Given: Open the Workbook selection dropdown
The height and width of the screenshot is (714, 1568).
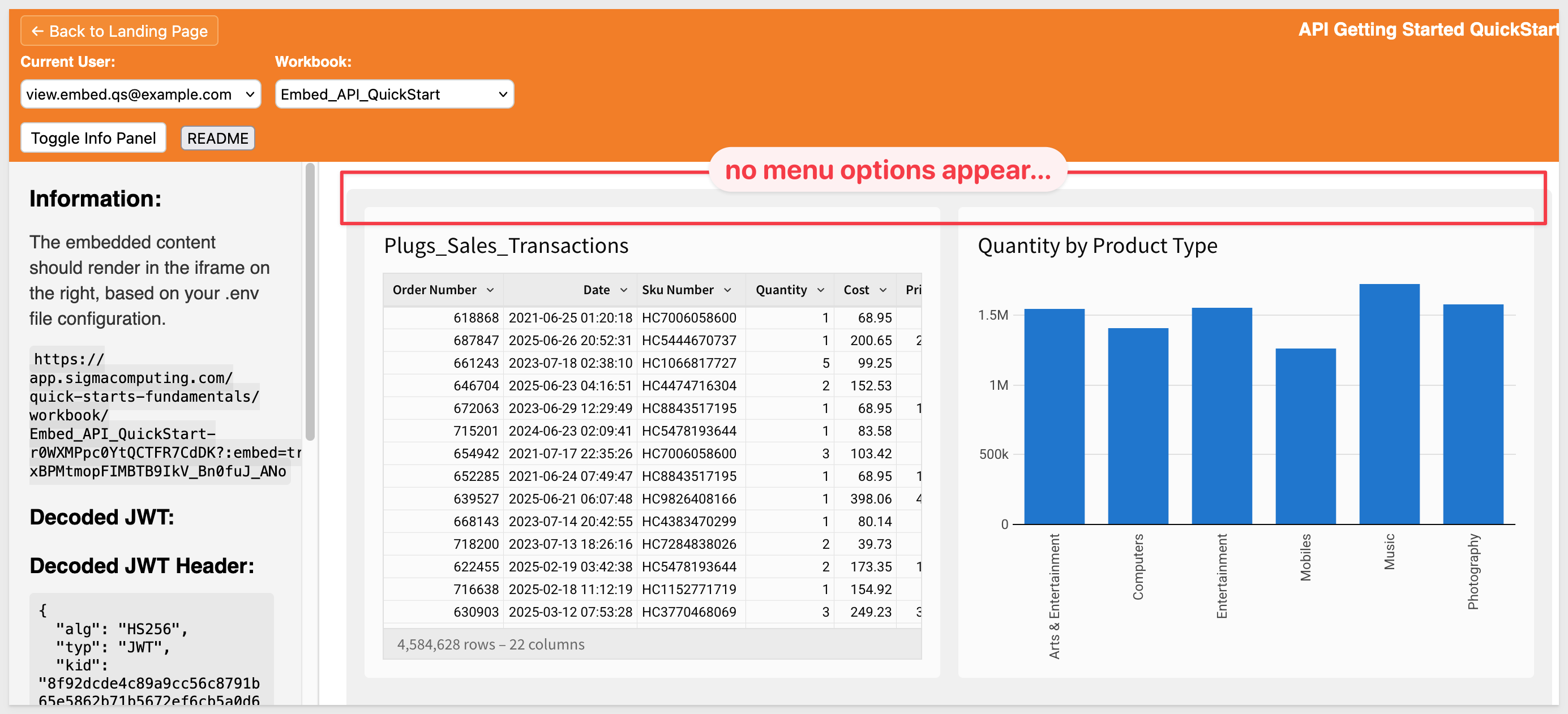Looking at the screenshot, I should [394, 94].
